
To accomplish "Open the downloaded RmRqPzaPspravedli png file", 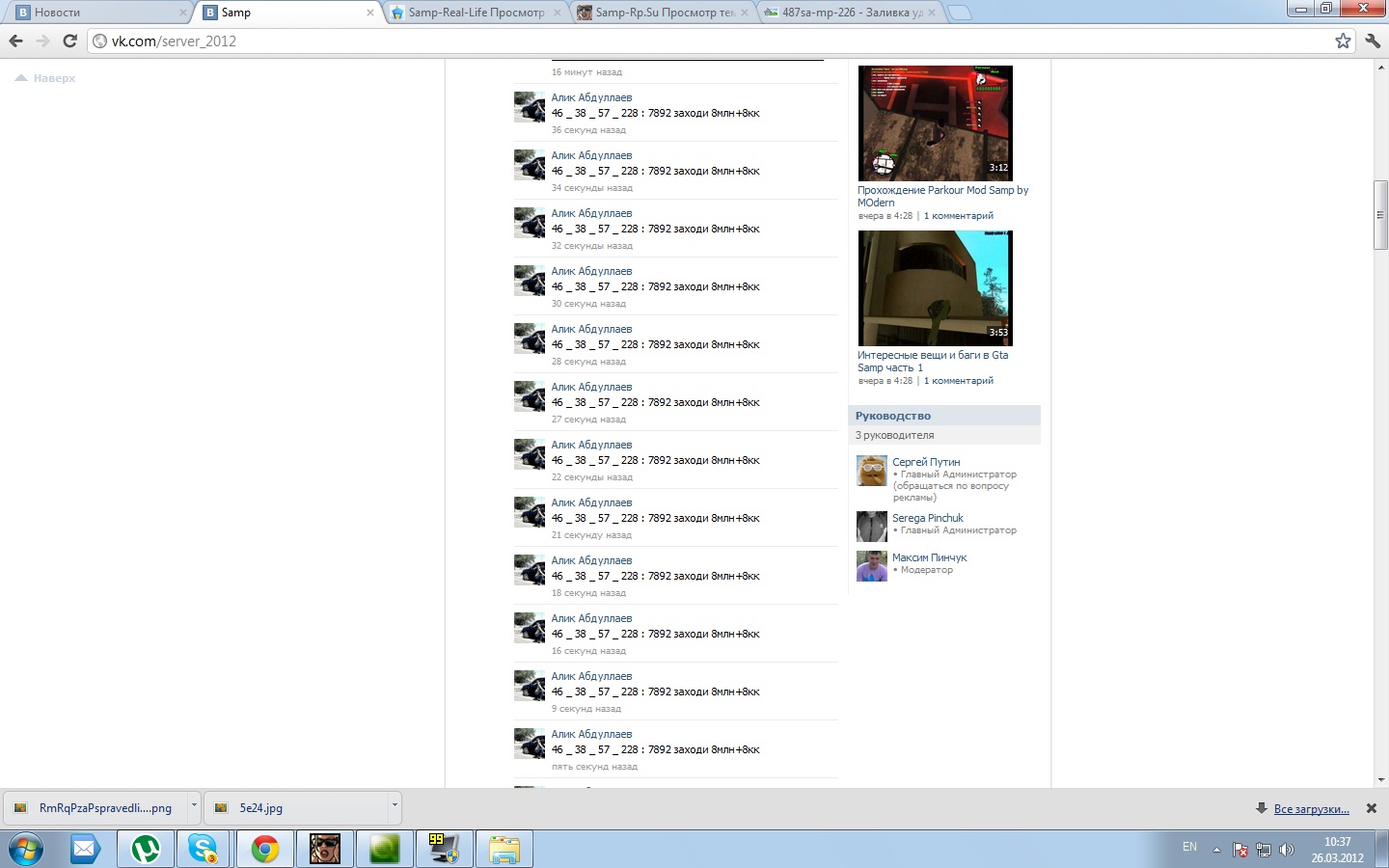I will pos(95,808).
